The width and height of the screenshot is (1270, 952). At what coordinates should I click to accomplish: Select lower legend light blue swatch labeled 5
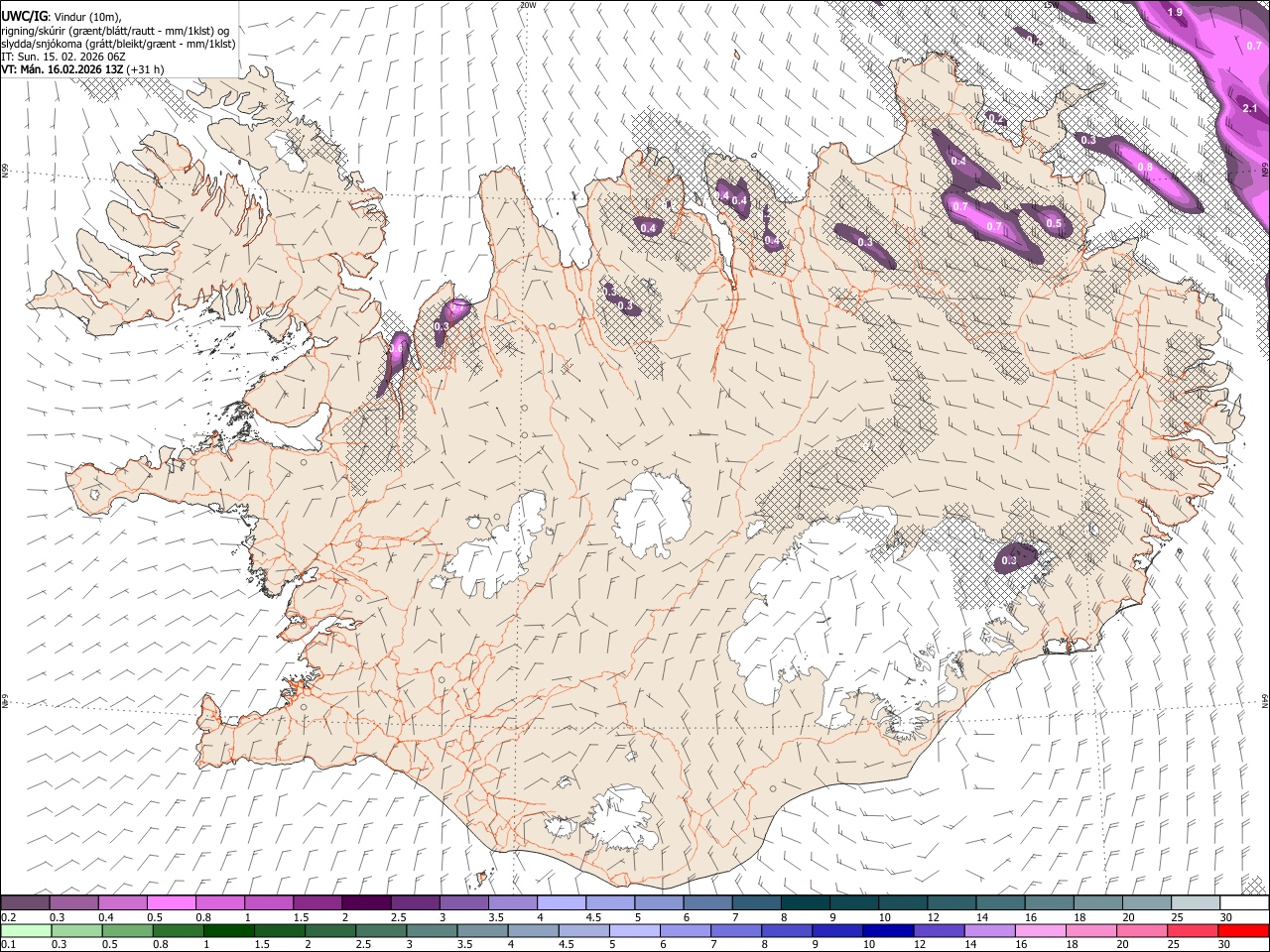(636, 930)
